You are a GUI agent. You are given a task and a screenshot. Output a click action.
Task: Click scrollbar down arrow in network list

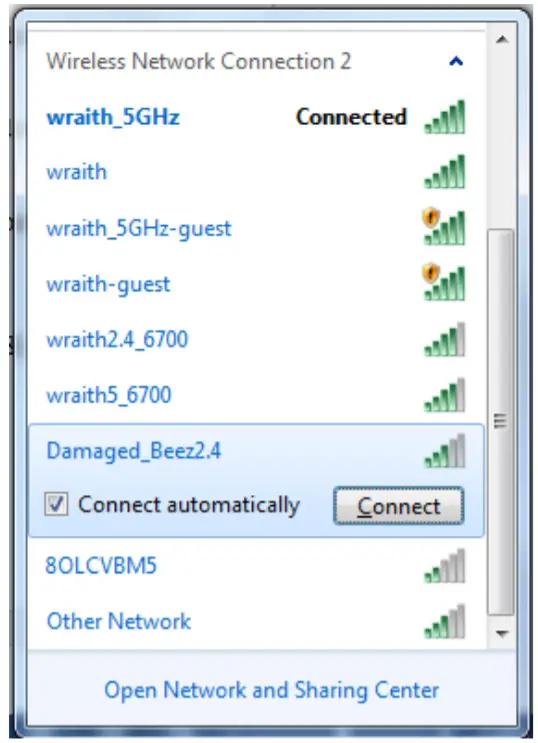pyautogui.click(x=502, y=633)
